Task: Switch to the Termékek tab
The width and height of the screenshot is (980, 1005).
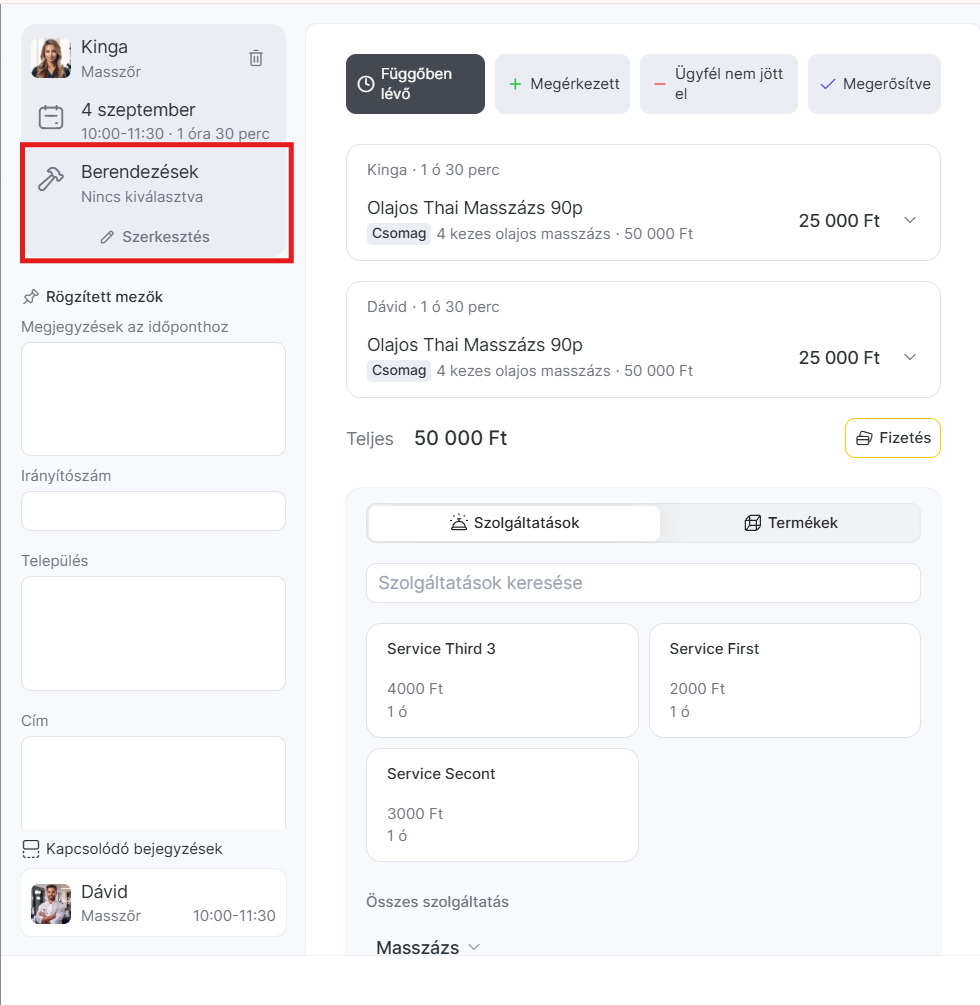Action: 791,523
